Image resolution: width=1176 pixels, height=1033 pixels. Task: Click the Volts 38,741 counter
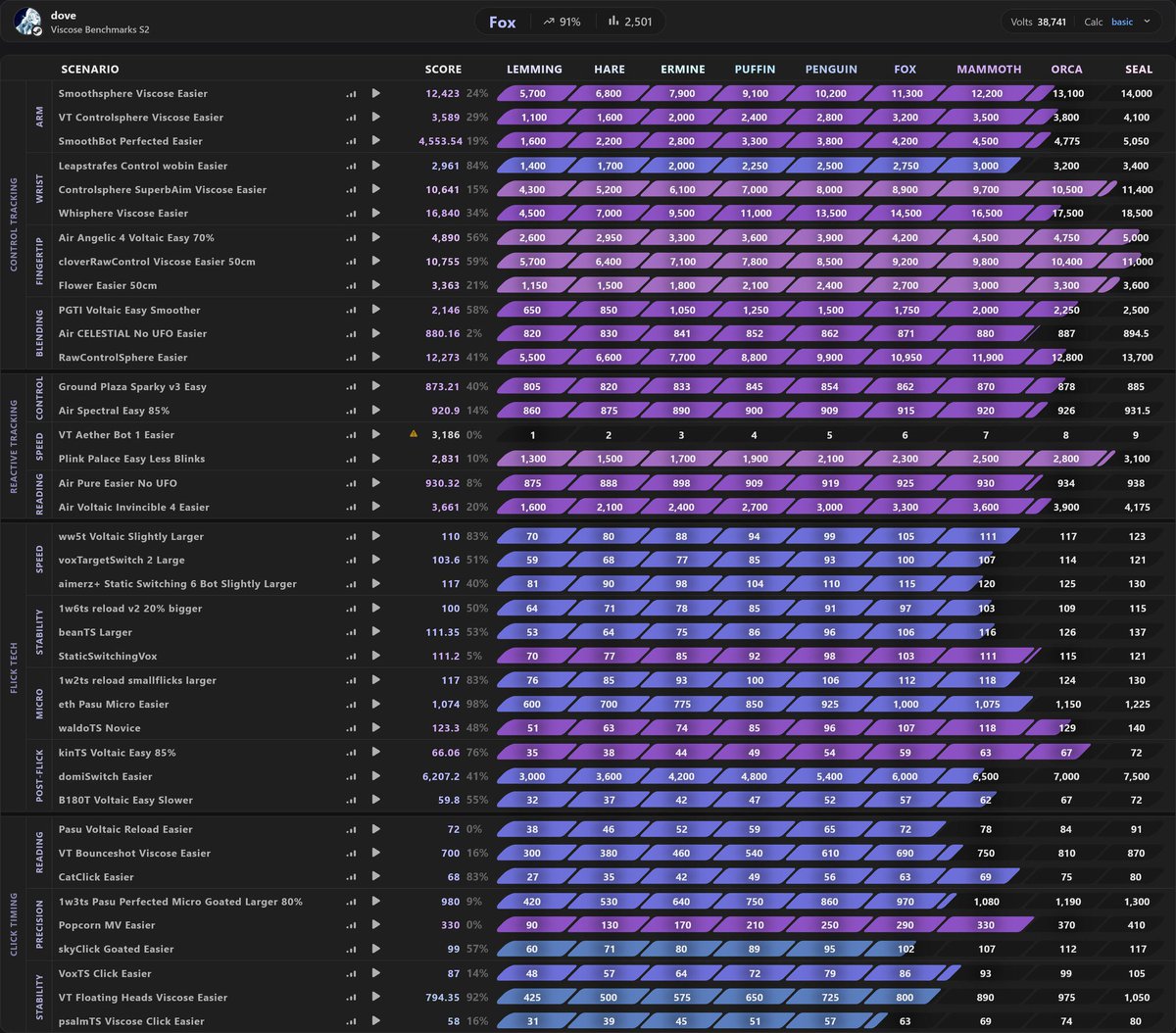click(1038, 22)
